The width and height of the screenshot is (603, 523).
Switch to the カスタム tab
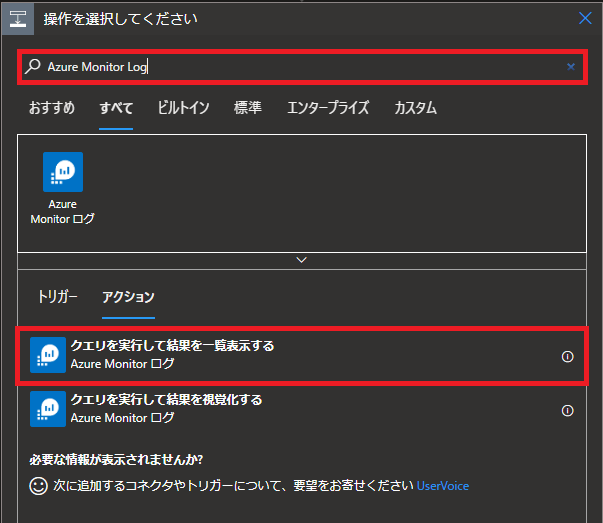click(415, 108)
